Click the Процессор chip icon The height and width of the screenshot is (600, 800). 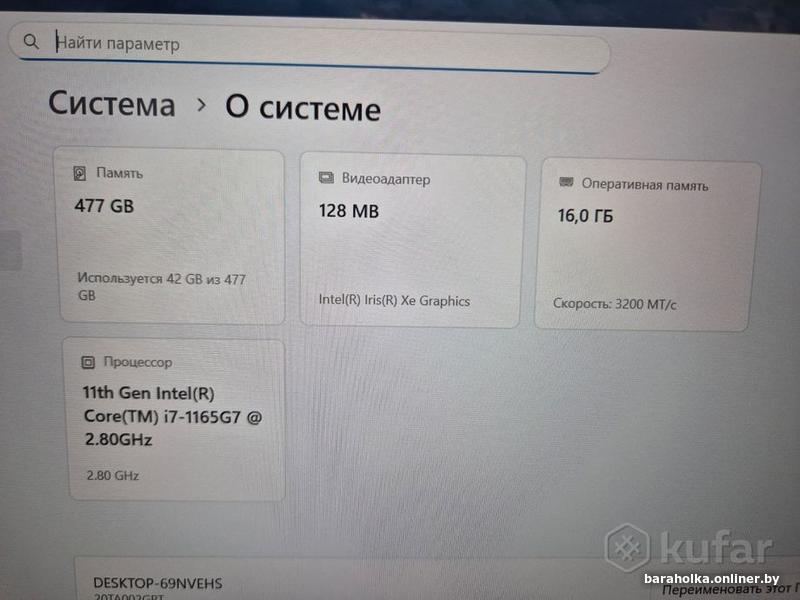pos(88,362)
